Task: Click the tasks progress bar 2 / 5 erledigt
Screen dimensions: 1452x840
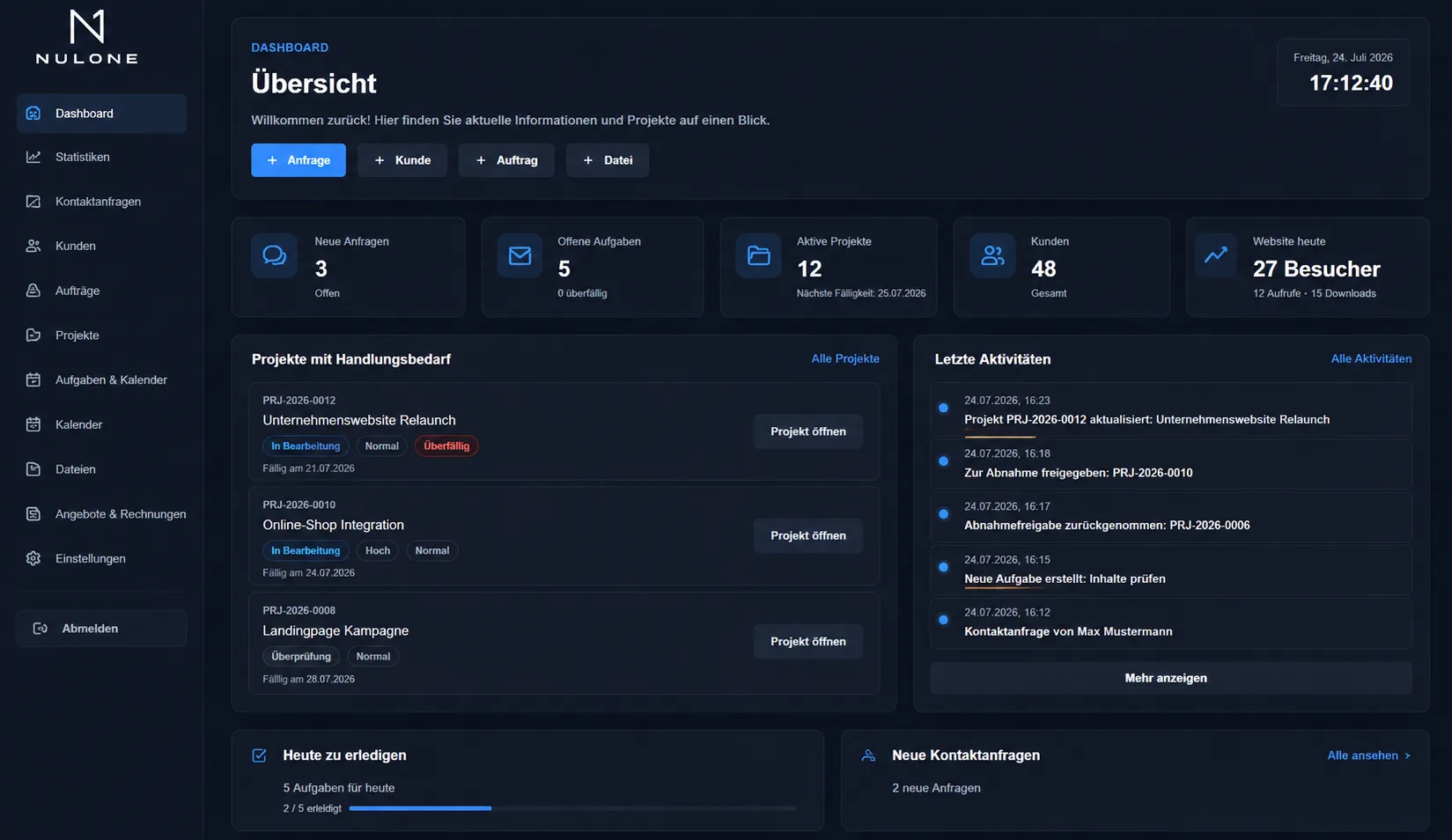Action: tap(572, 808)
